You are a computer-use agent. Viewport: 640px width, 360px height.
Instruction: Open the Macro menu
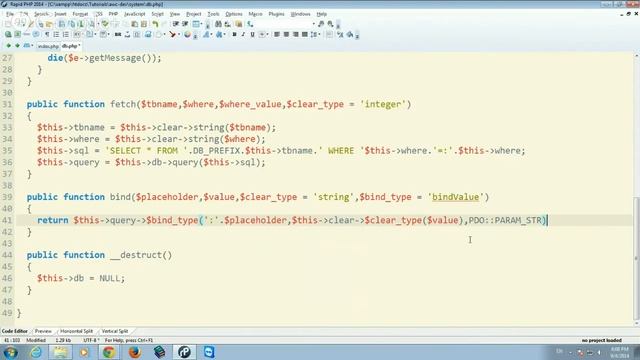pos(256,14)
